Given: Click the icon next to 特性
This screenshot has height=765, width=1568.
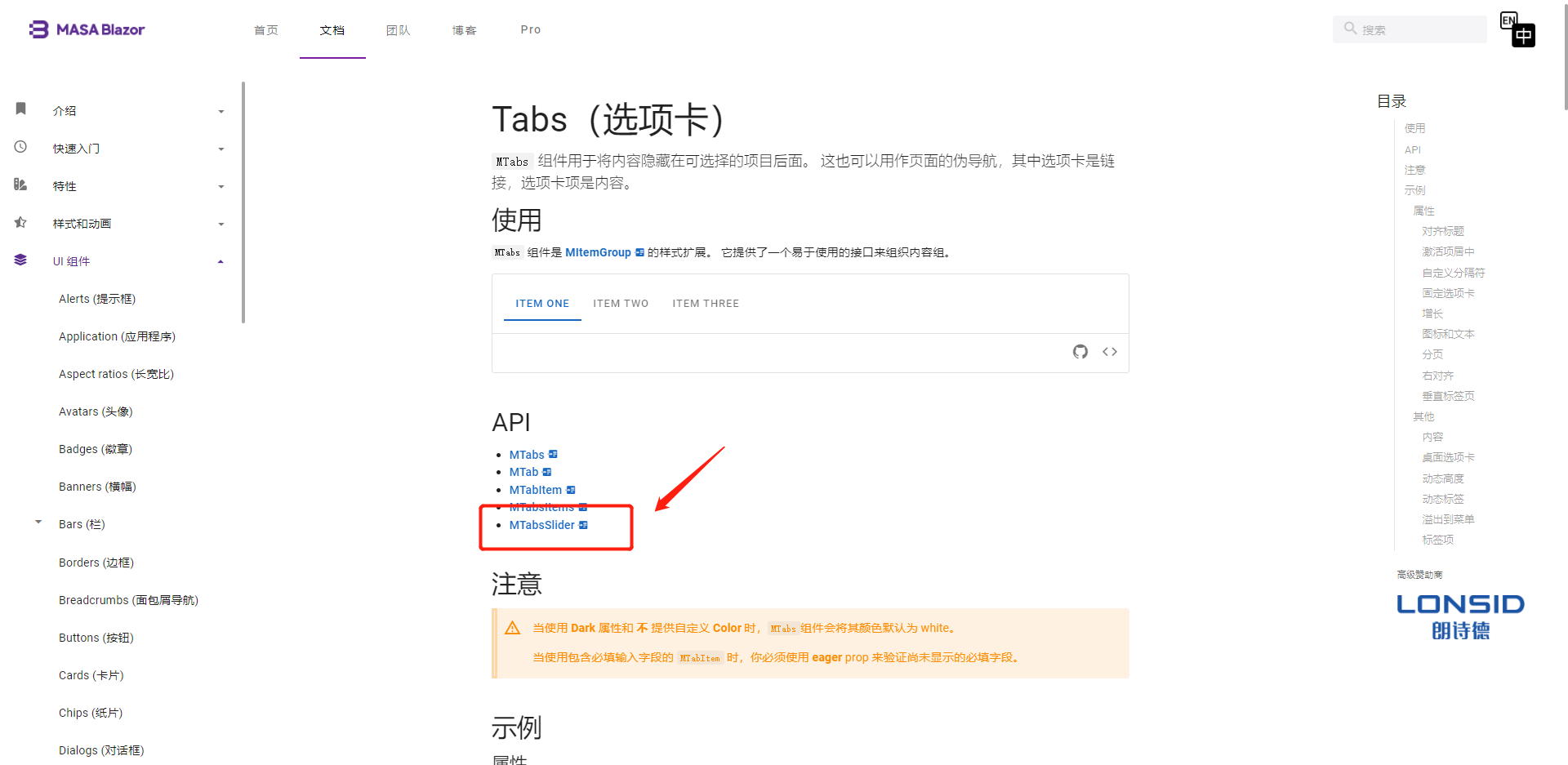Looking at the screenshot, I should tap(21, 185).
